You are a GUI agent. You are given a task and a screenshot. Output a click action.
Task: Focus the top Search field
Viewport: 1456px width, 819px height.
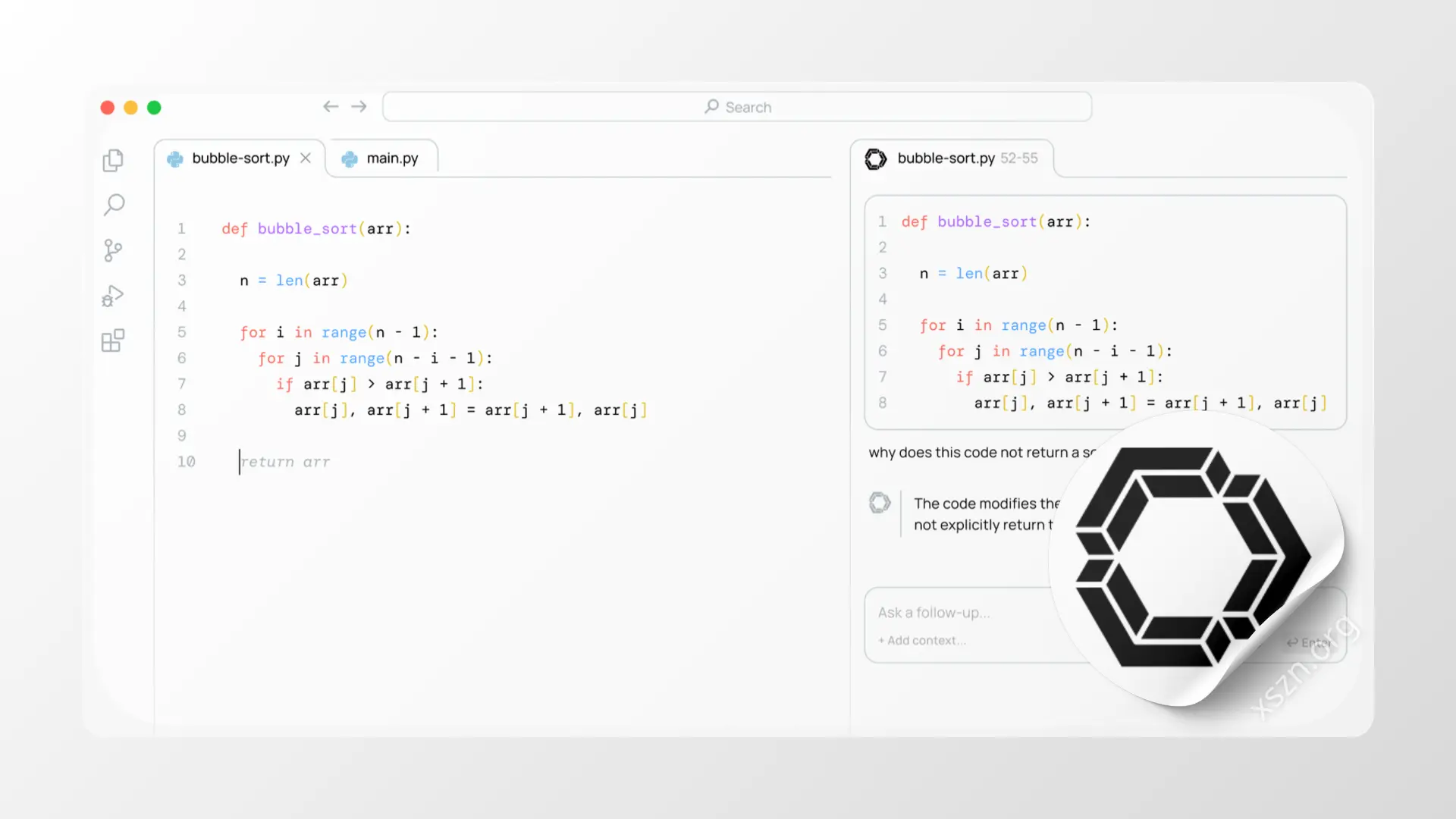(x=737, y=107)
